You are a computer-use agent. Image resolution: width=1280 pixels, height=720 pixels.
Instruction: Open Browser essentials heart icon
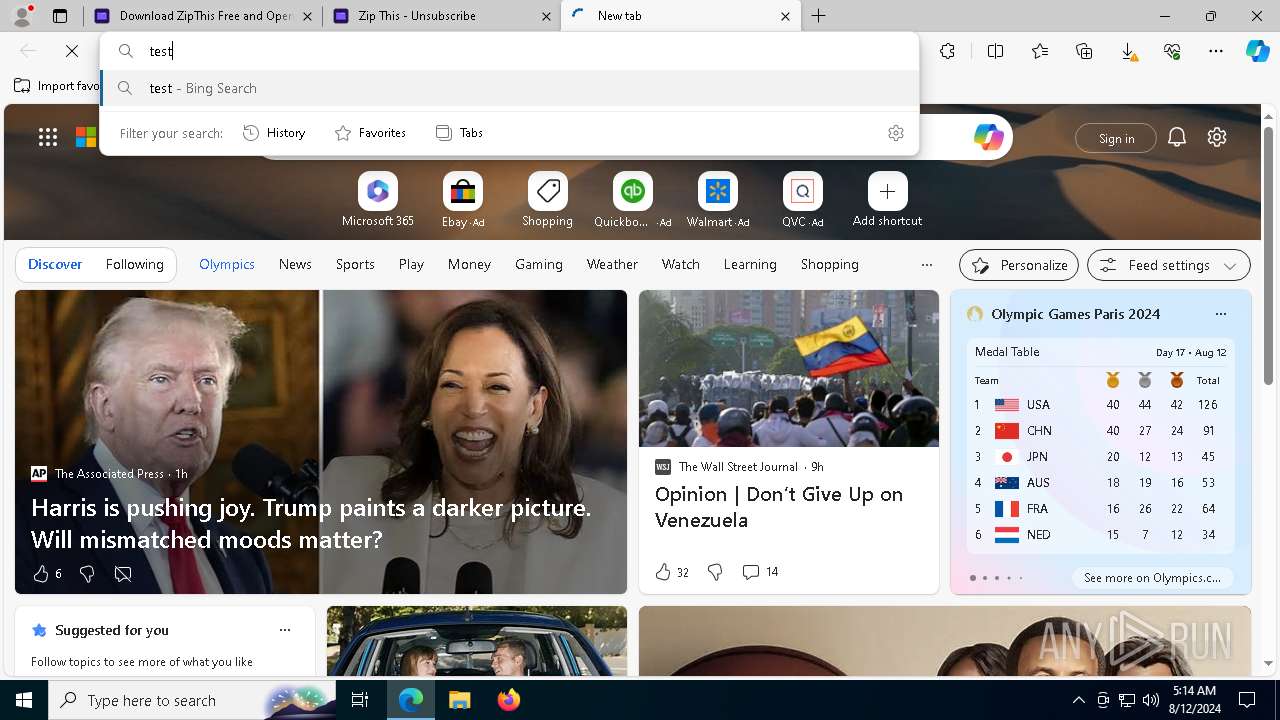tap(1172, 51)
